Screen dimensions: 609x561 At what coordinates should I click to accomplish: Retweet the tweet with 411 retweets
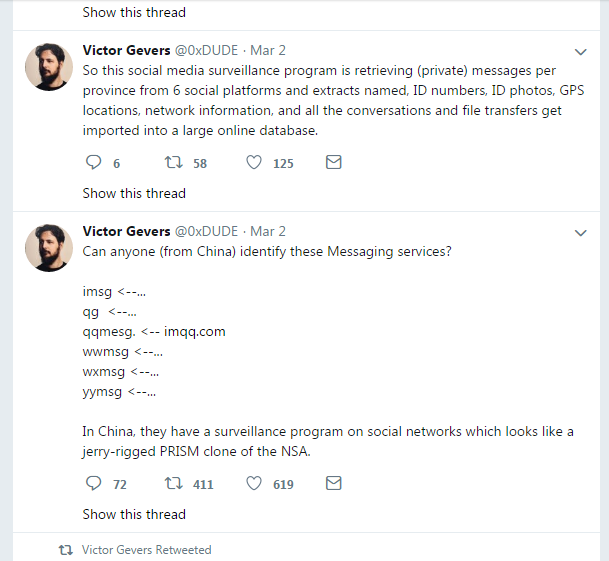(x=171, y=484)
